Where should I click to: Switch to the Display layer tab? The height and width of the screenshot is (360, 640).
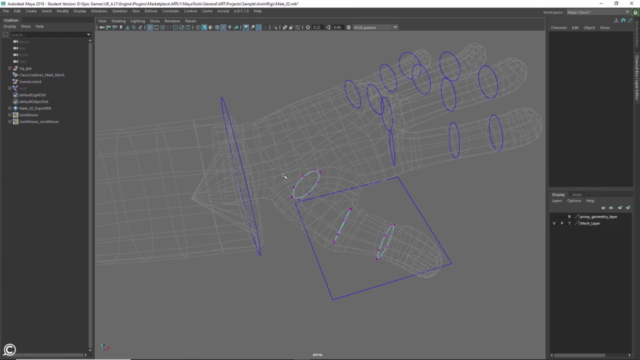[x=558, y=195]
